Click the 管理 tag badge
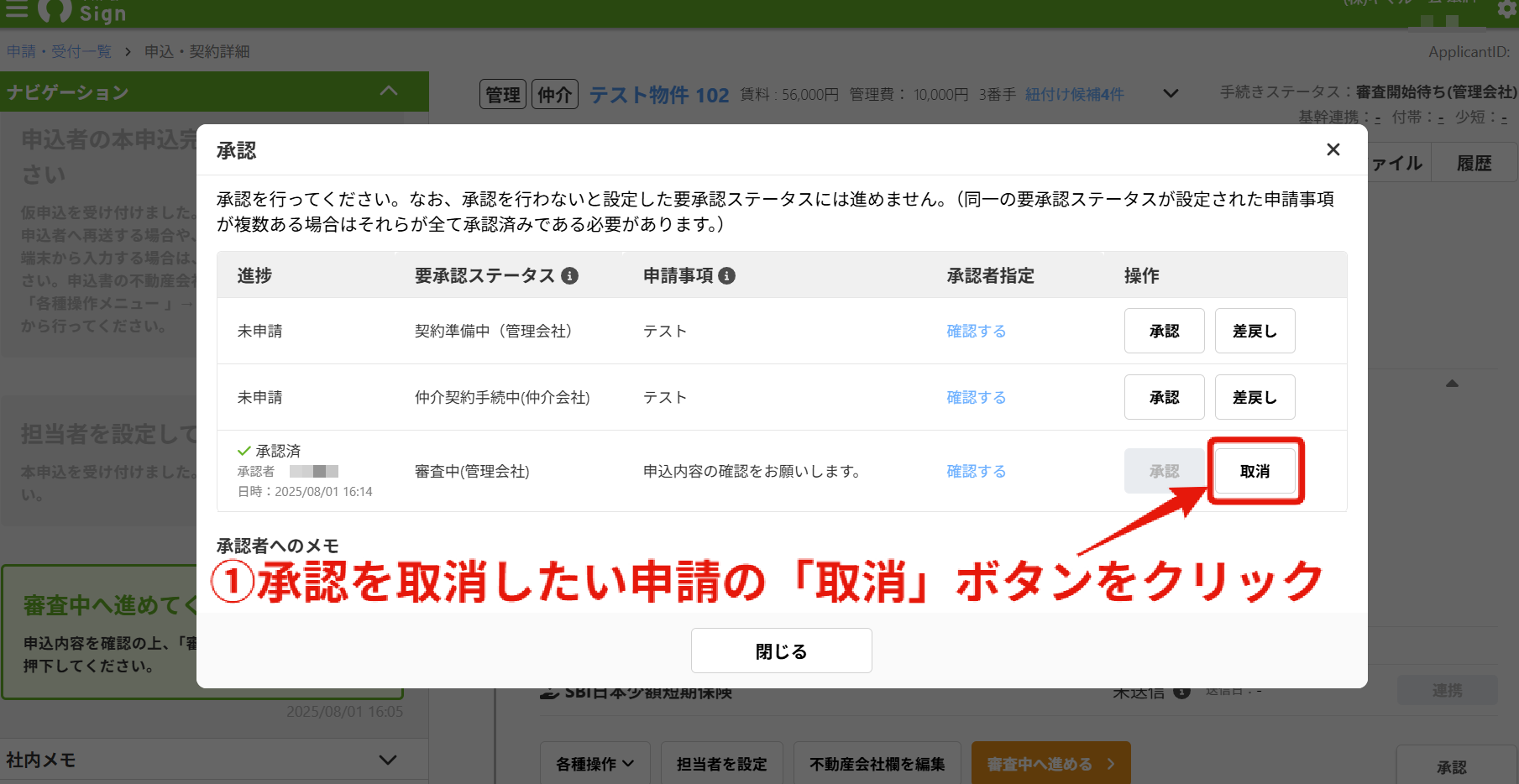This screenshot has height=784, width=1519. click(x=503, y=95)
